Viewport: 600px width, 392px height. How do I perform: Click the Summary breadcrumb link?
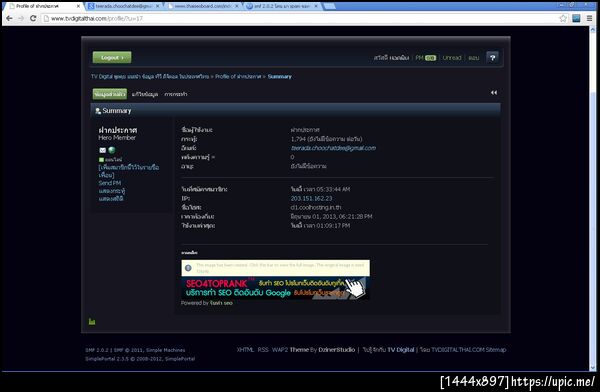[x=279, y=77]
